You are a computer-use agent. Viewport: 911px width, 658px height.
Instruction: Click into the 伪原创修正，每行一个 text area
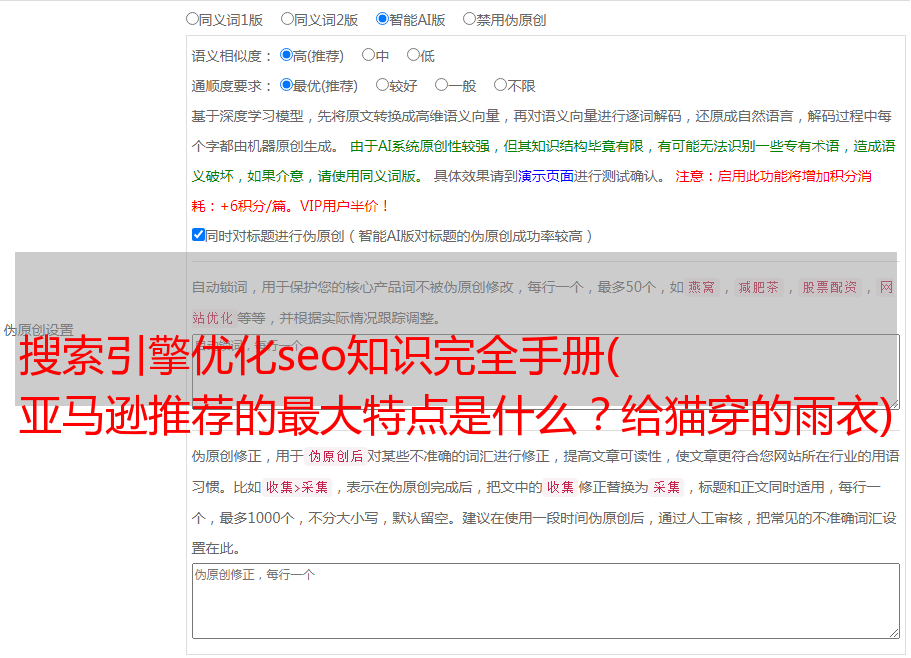click(546, 601)
